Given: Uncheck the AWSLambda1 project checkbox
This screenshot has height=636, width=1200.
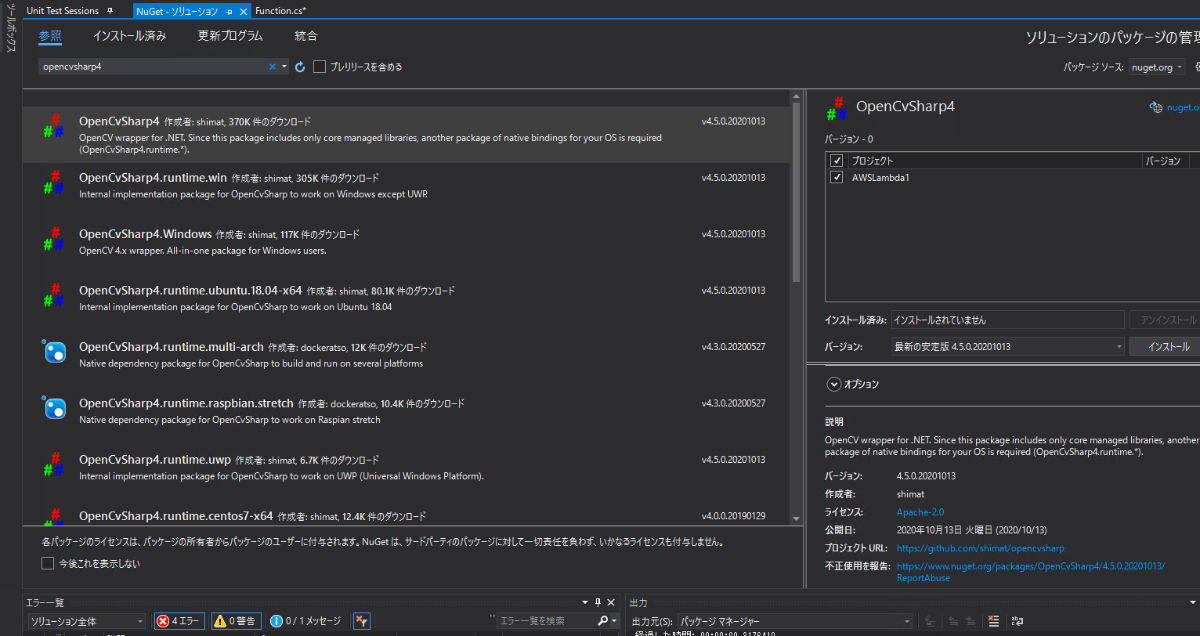Looking at the screenshot, I should [837, 176].
